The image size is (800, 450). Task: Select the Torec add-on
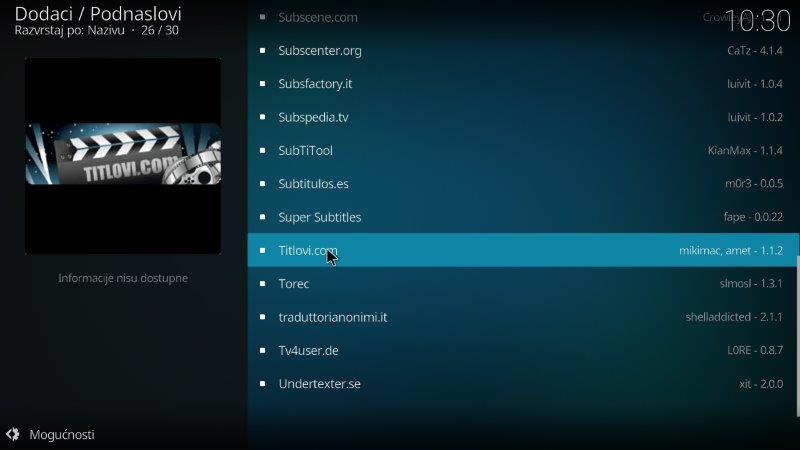pos(523,284)
